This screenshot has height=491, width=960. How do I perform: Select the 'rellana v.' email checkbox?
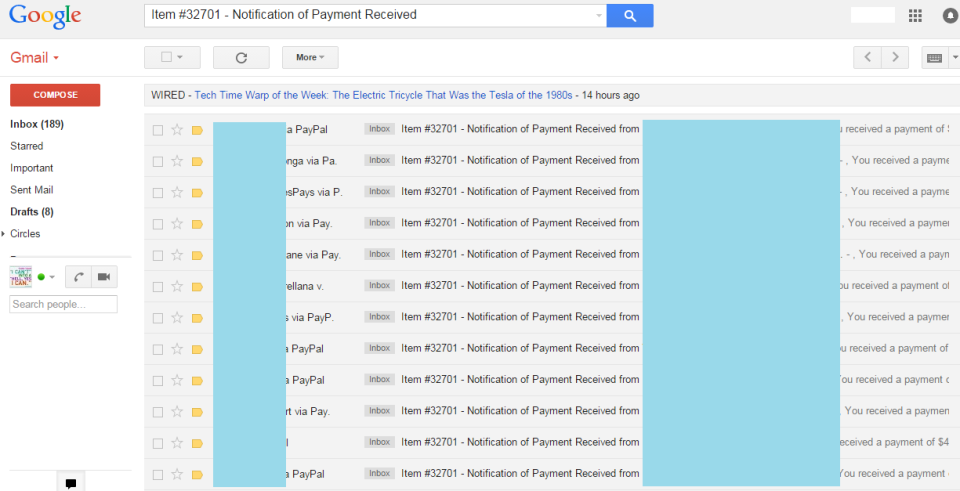(x=158, y=287)
